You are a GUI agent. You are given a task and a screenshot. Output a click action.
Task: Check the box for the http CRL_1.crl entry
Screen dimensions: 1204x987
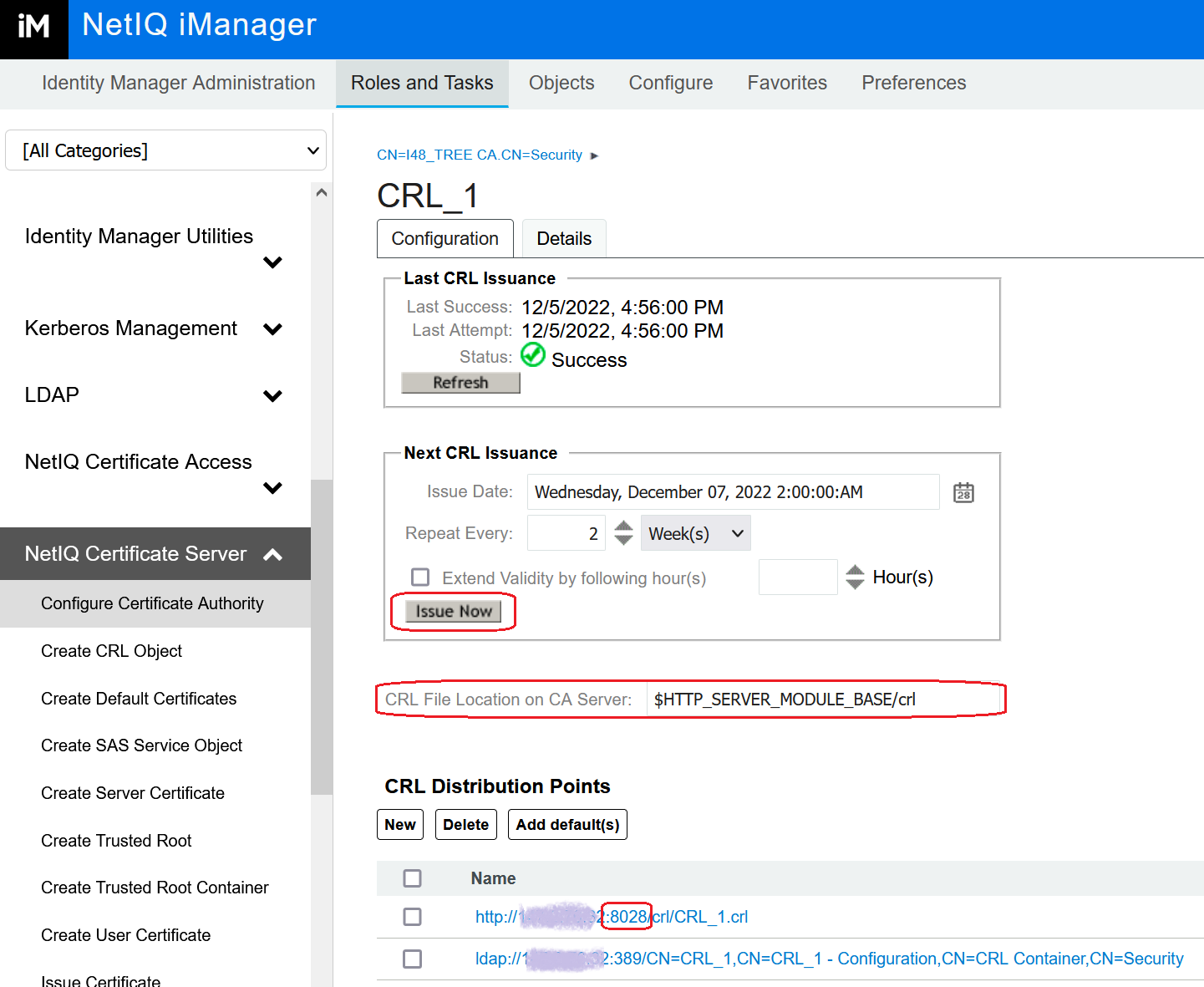pyautogui.click(x=412, y=917)
